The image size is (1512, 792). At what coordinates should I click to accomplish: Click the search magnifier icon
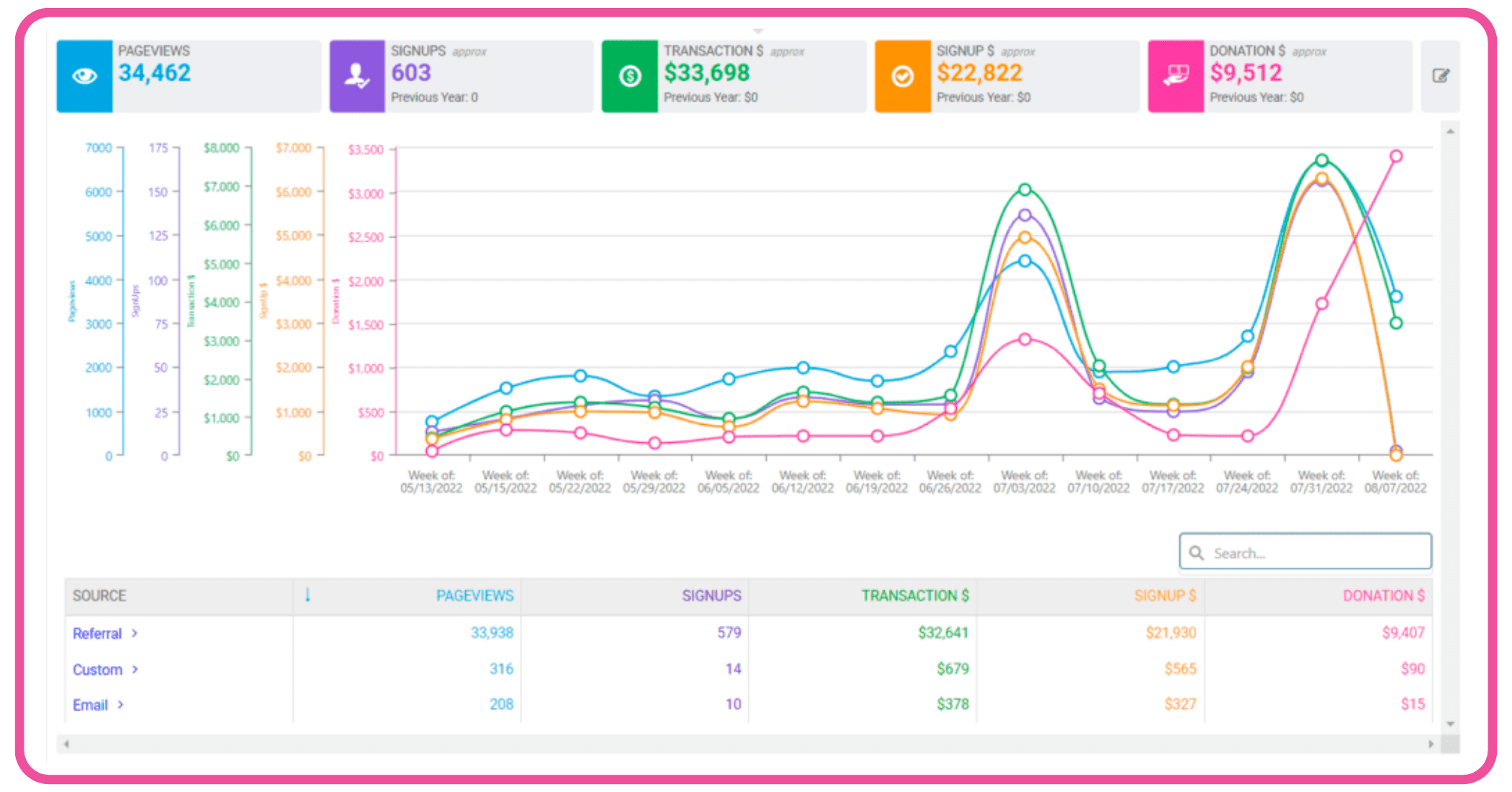[1197, 552]
